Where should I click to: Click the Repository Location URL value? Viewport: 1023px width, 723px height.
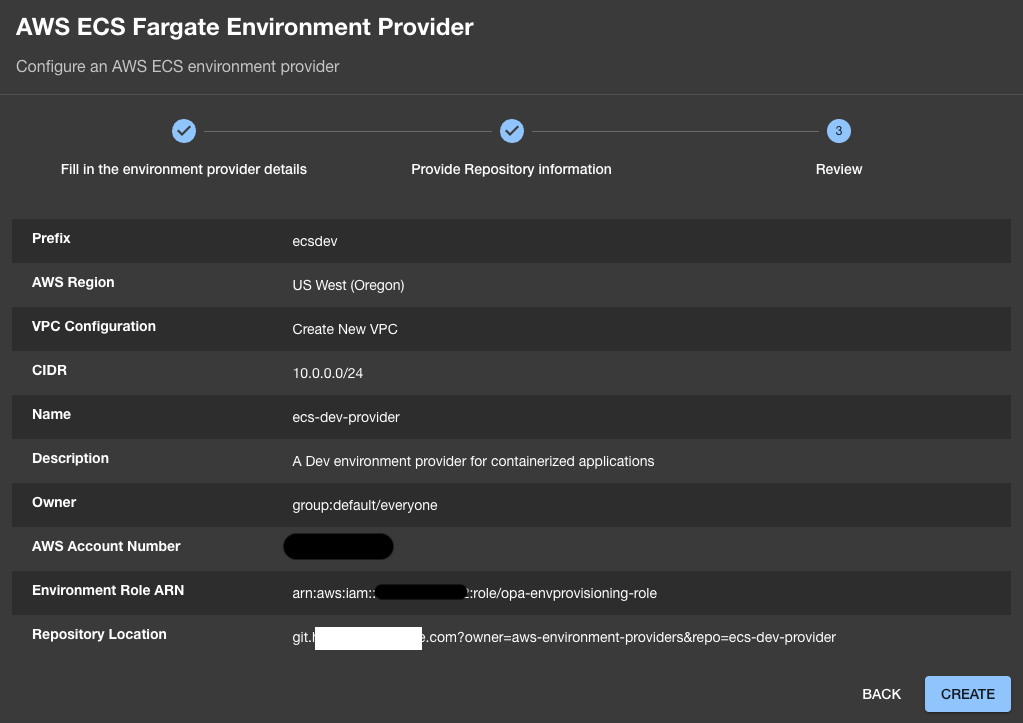pos(564,638)
